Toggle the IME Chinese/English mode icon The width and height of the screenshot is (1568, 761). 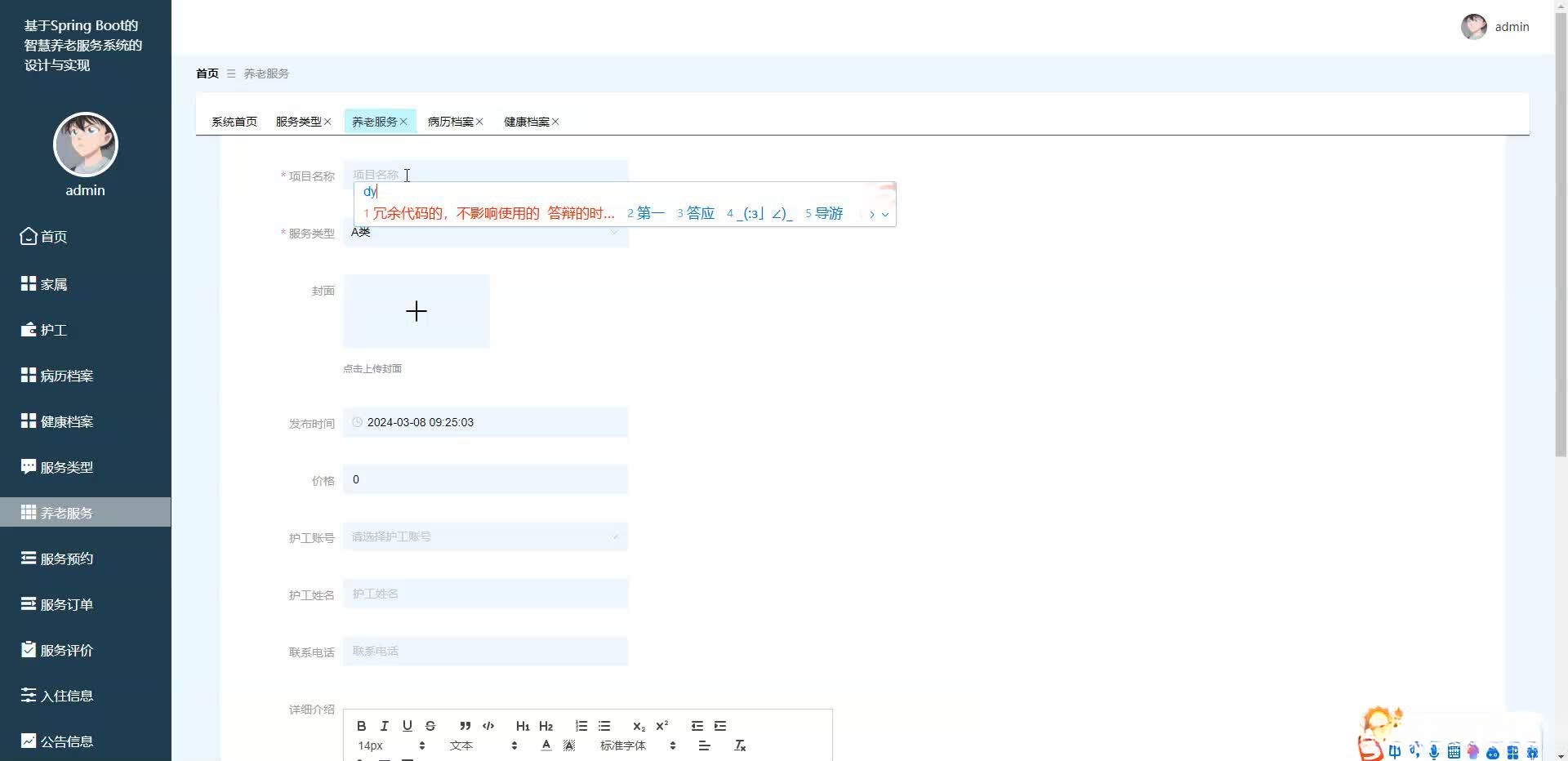click(x=1394, y=752)
